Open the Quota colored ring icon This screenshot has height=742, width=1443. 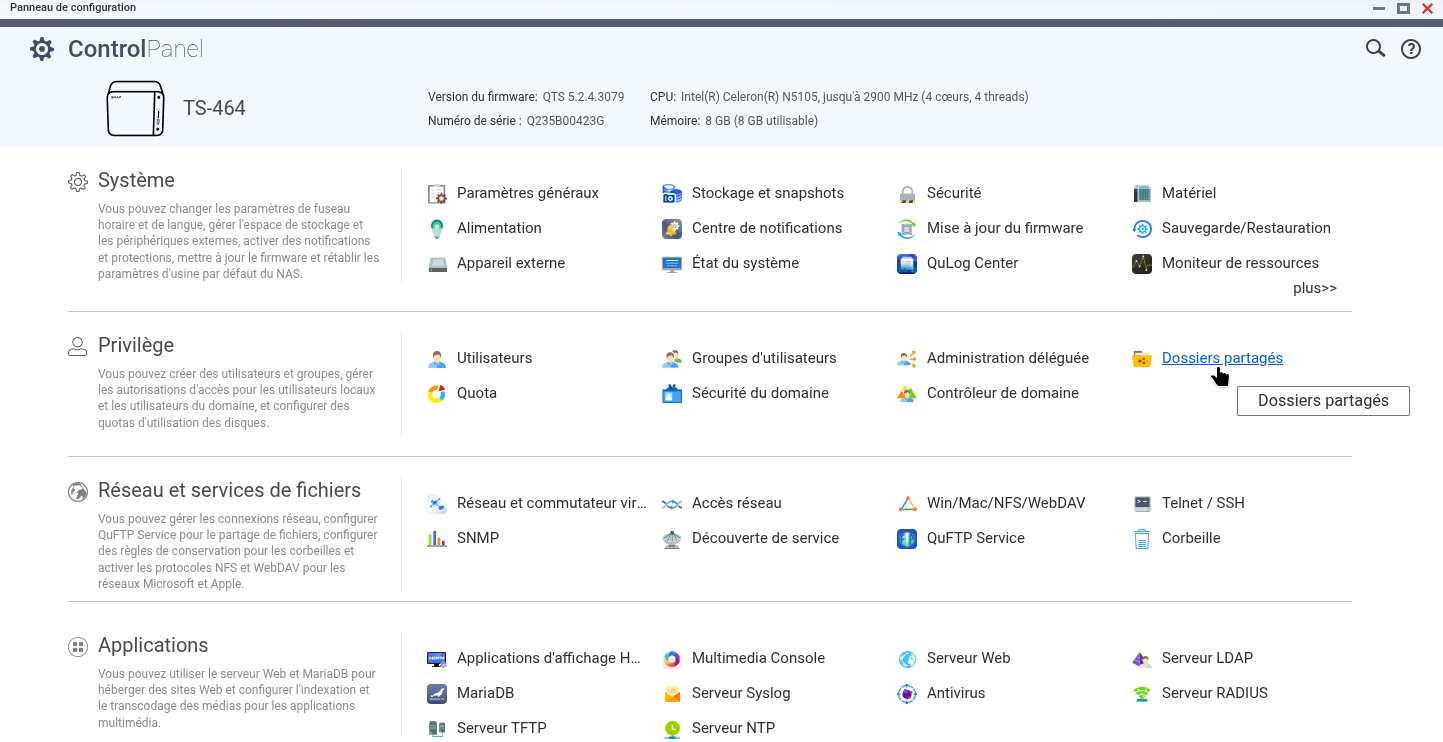click(x=437, y=393)
